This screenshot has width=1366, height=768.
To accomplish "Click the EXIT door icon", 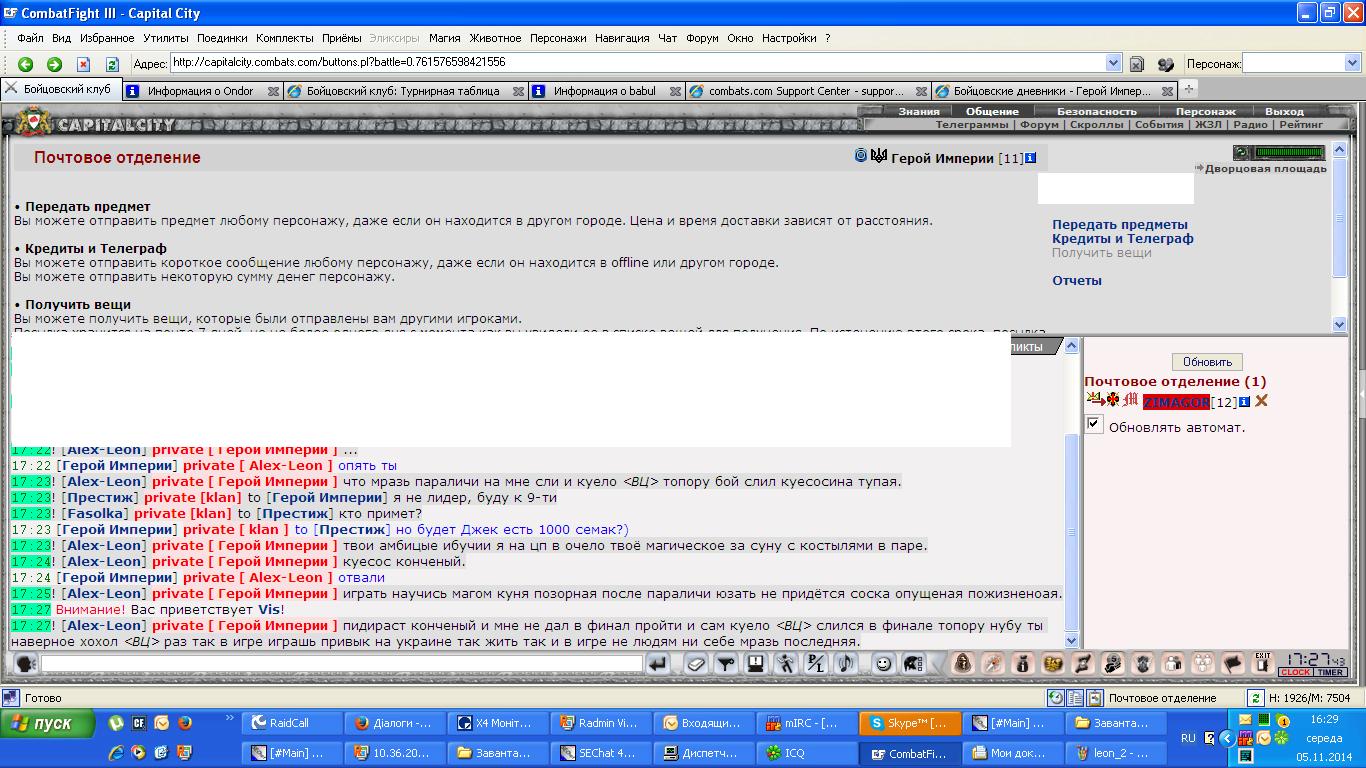I will pyautogui.click(x=1262, y=662).
